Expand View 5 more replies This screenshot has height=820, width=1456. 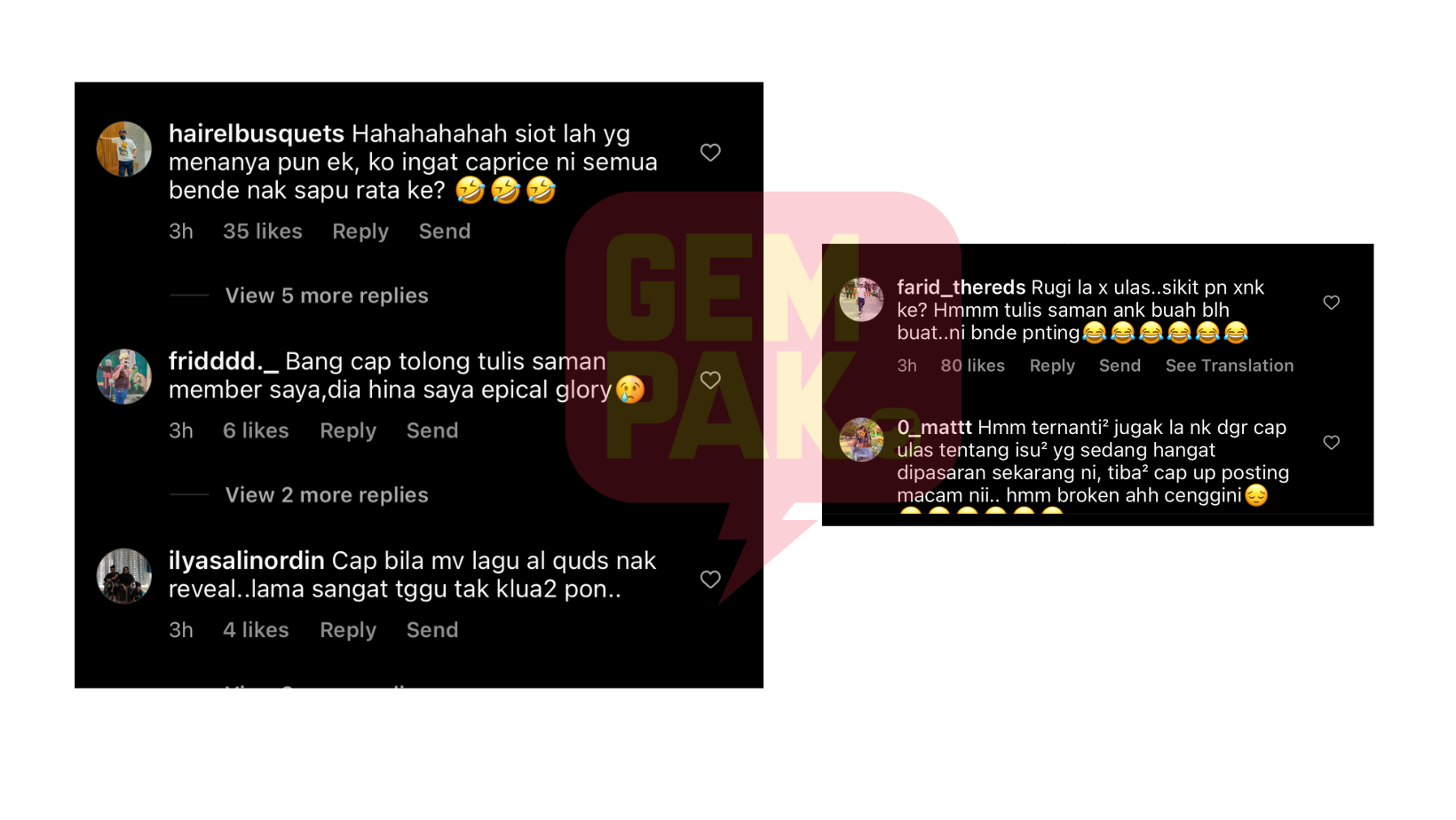327,296
